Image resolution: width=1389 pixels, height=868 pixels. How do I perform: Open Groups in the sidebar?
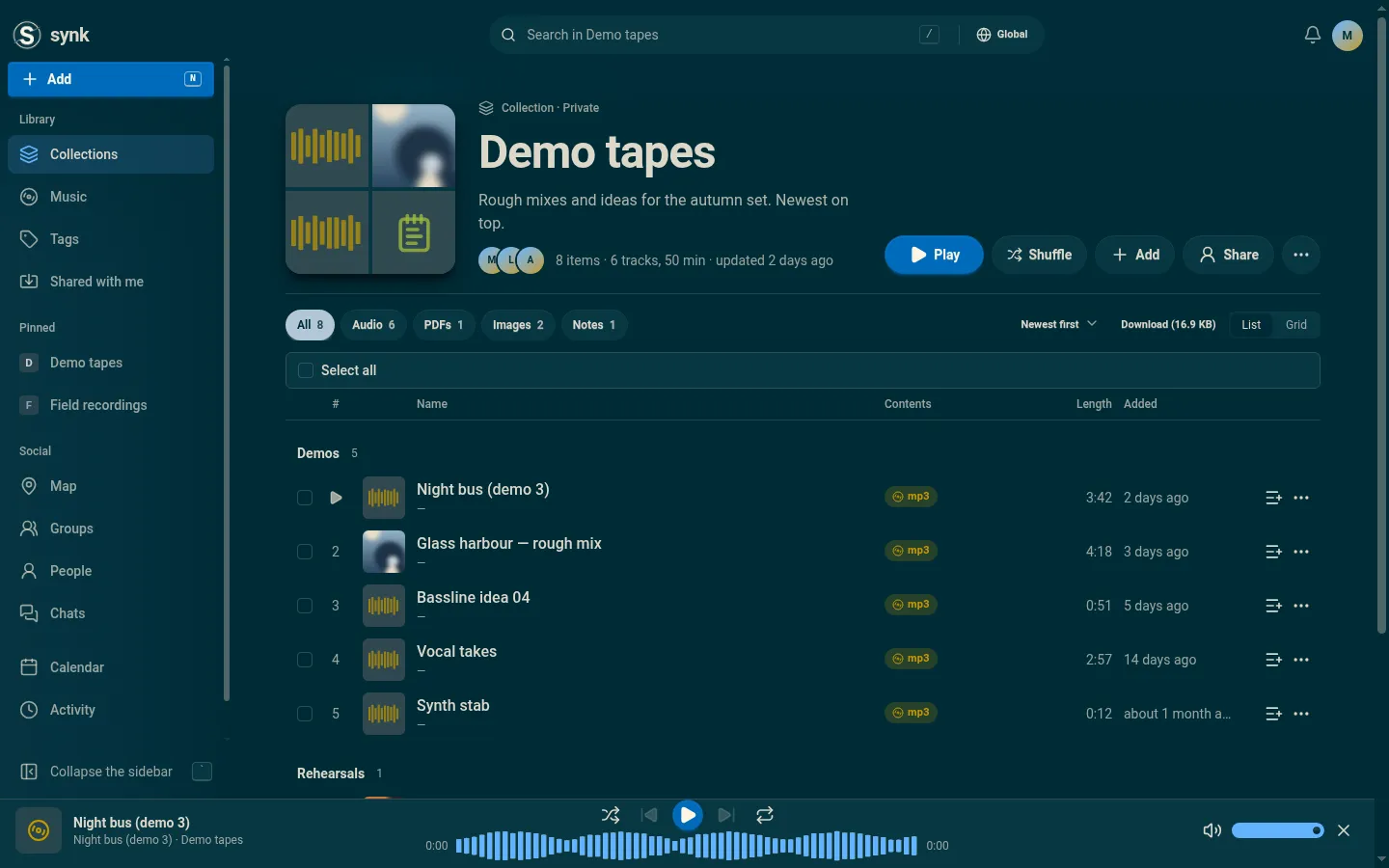(111, 529)
